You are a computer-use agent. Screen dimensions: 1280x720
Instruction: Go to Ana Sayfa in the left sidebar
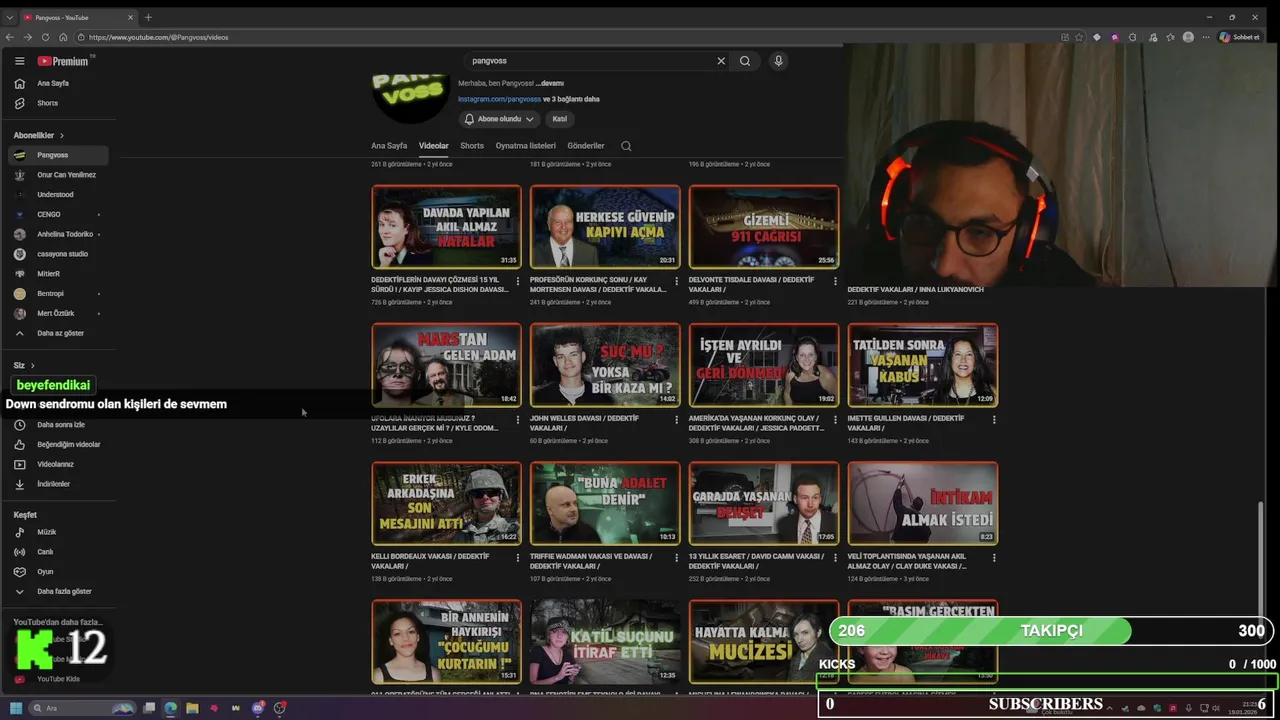tap(60, 83)
